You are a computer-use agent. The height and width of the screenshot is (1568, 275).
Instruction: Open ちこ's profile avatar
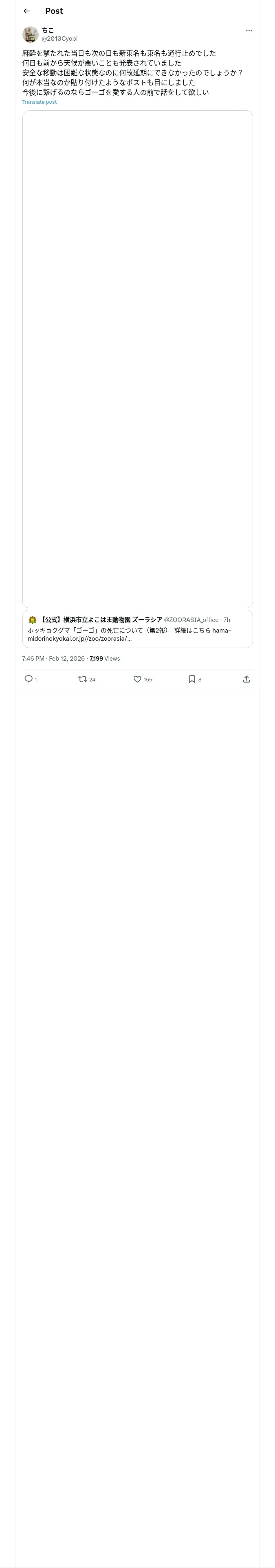click(31, 34)
